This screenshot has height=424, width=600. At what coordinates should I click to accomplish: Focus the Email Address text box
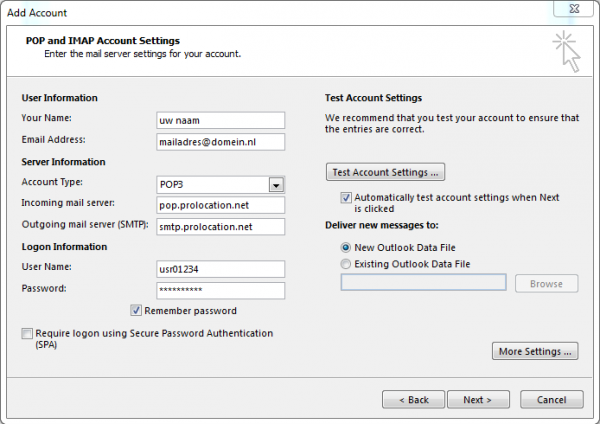pyautogui.click(x=220, y=142)
